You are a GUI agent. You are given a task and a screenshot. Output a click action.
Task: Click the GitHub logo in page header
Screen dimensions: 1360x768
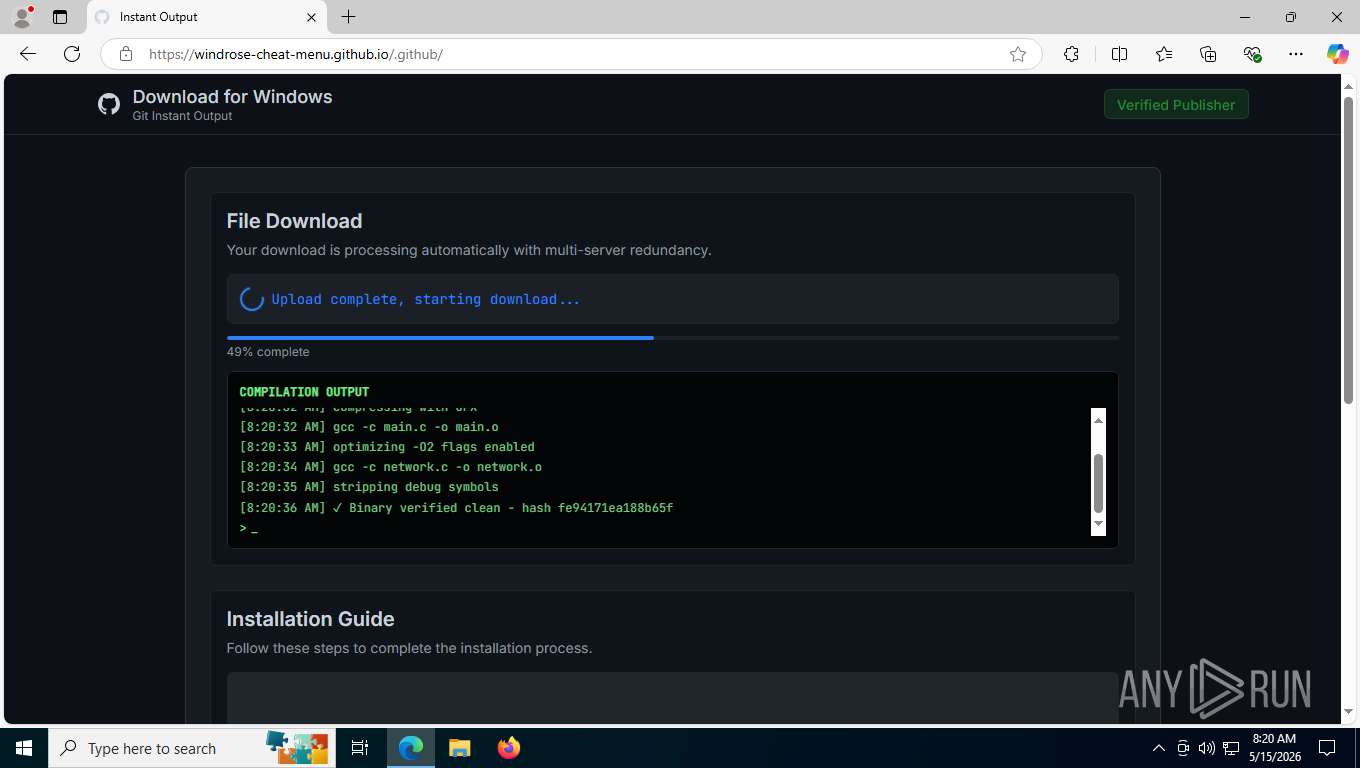tap(109, 104)
